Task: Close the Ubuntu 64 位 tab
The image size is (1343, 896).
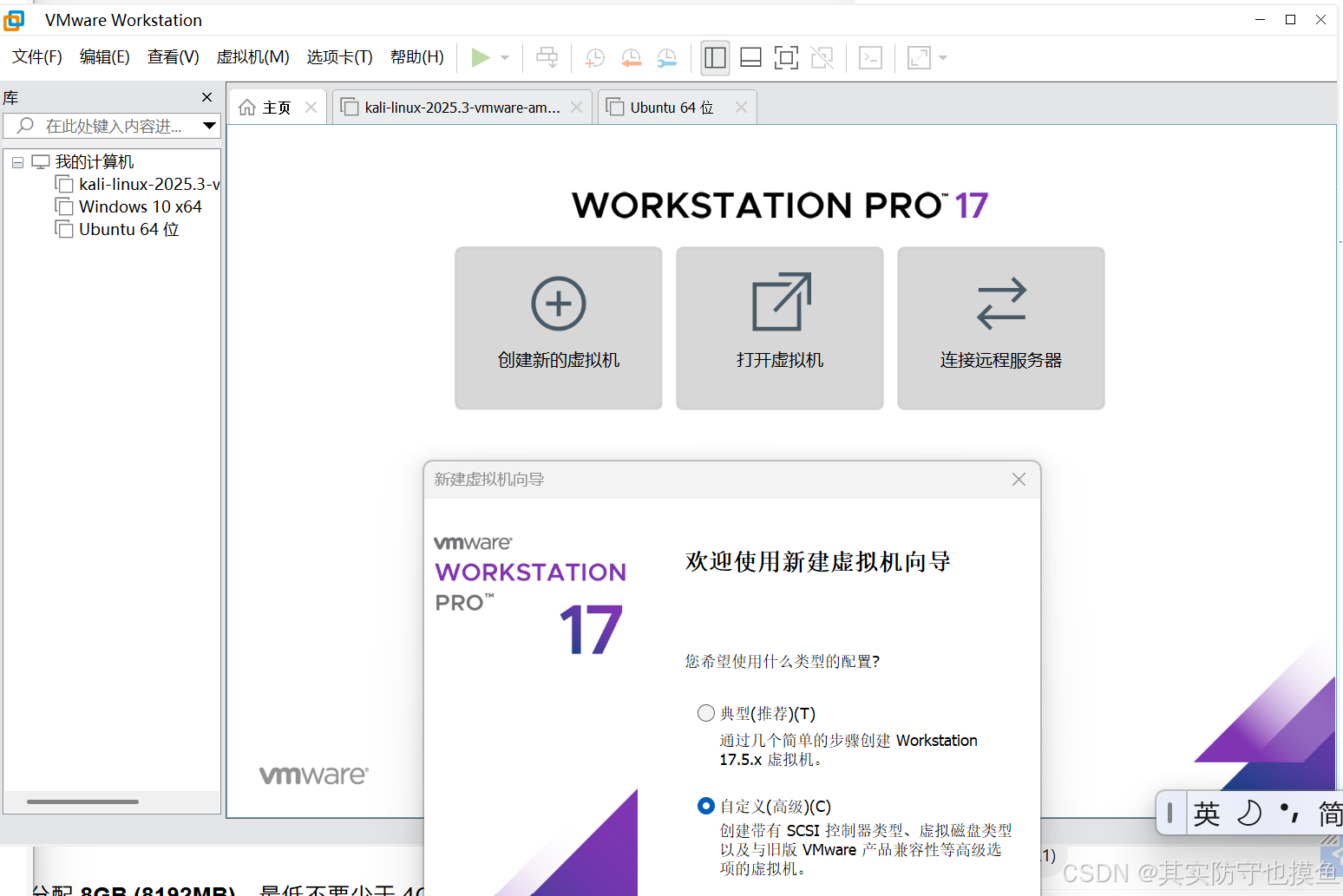Action: (x=741, y=108)
